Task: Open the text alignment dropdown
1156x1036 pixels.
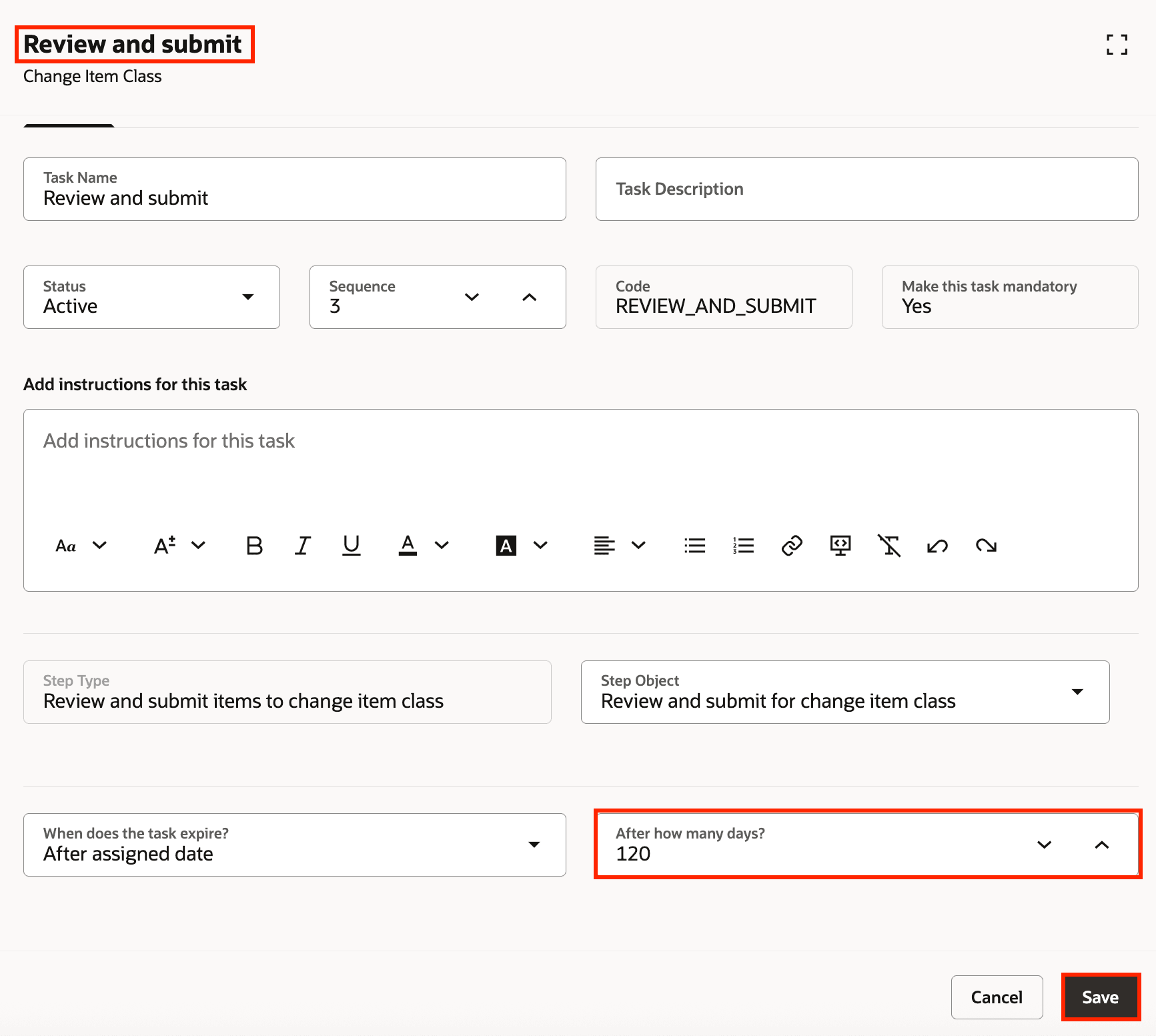Action: [x=639, y=546]
